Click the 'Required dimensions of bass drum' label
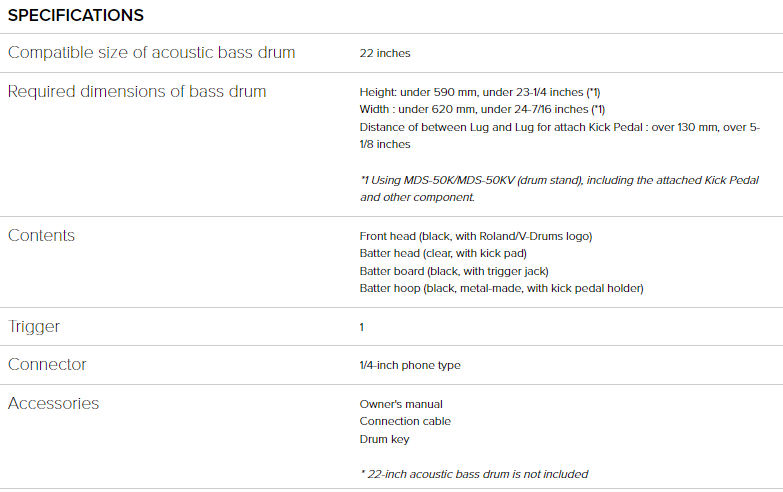Viewport: 783px width, 492px height. [x=137, y=91]
